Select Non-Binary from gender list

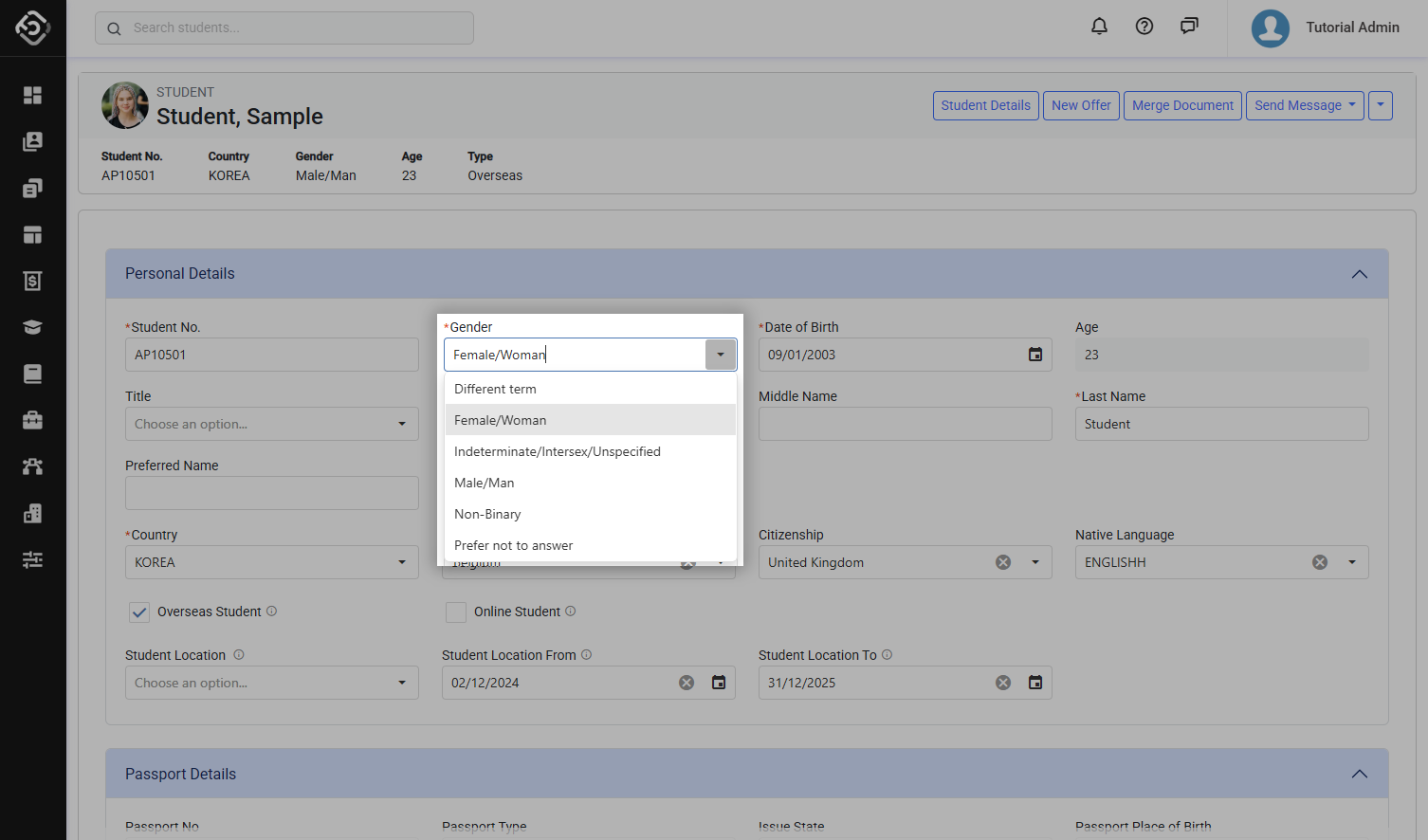[487, 514]
